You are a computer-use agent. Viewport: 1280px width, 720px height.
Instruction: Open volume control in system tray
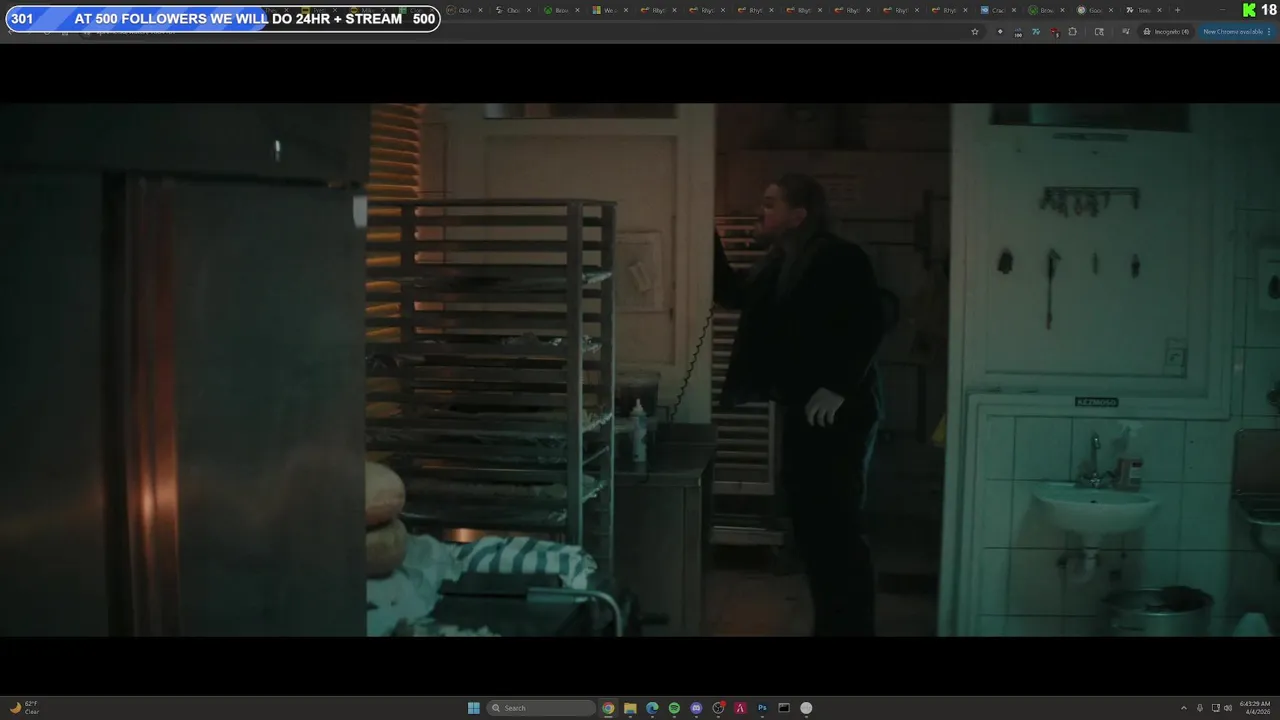coord(1228,708)
